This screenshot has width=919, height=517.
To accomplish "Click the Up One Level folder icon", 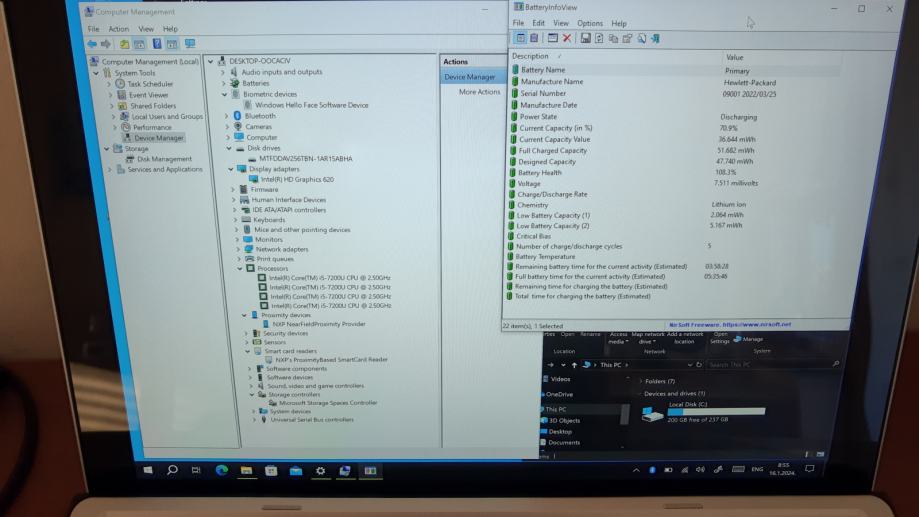I will tap(124, 44).
